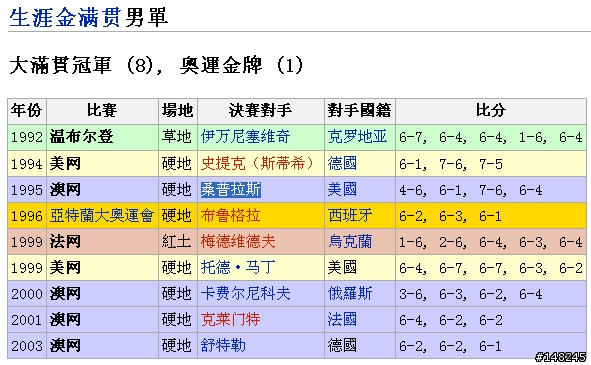Click the score 3-6, 6-3, 6-2, 6-4

tap(470, 294)
